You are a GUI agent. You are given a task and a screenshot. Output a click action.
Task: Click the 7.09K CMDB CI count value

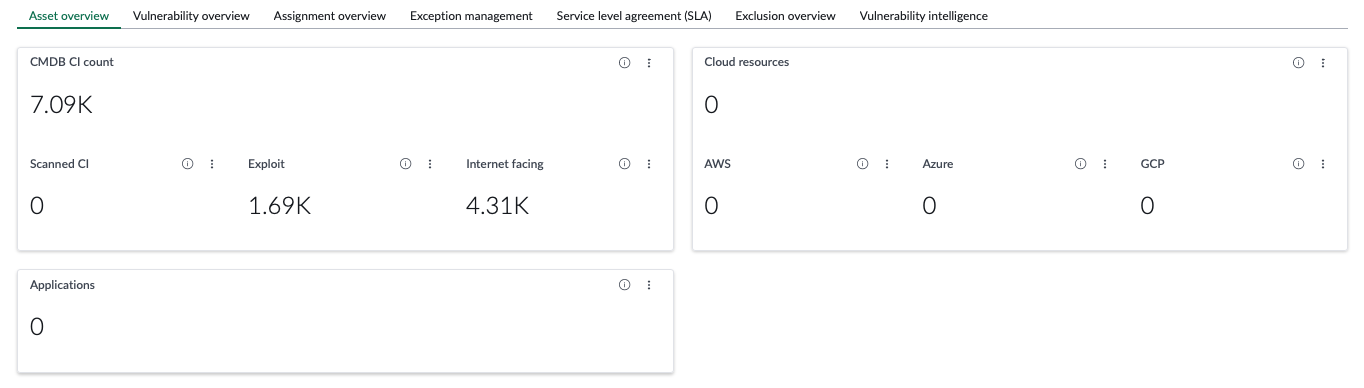click(61, 104)
